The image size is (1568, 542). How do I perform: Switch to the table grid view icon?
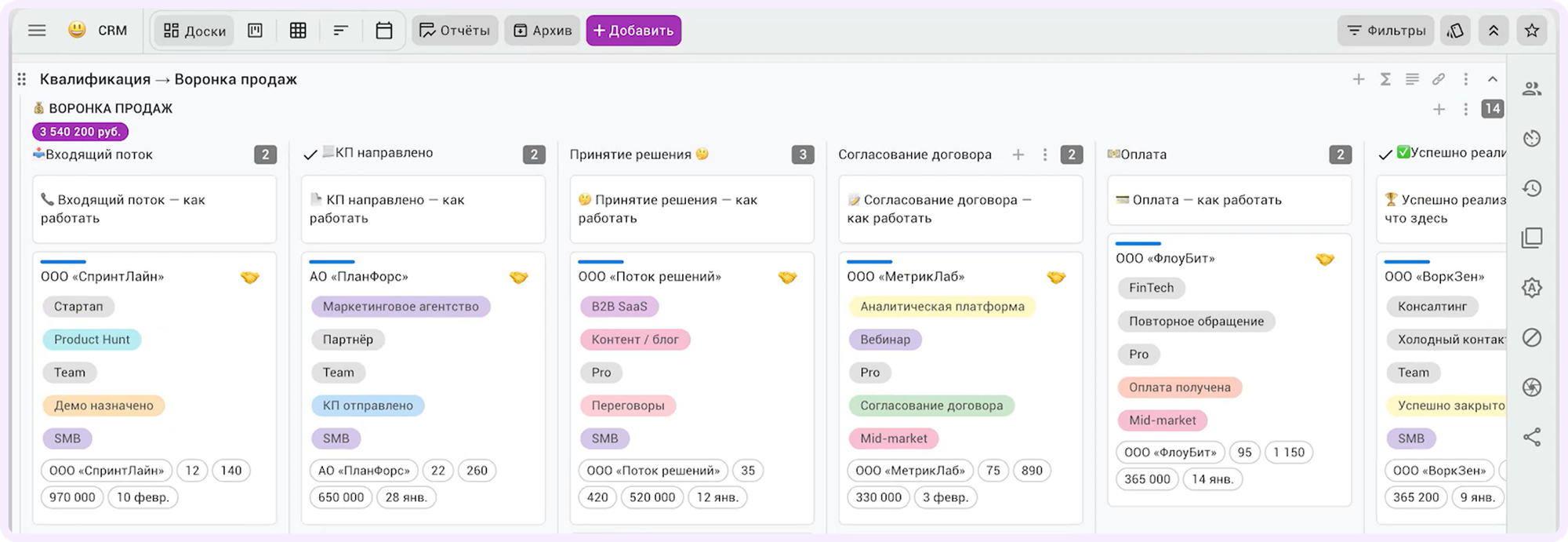(x=298, y=31)
